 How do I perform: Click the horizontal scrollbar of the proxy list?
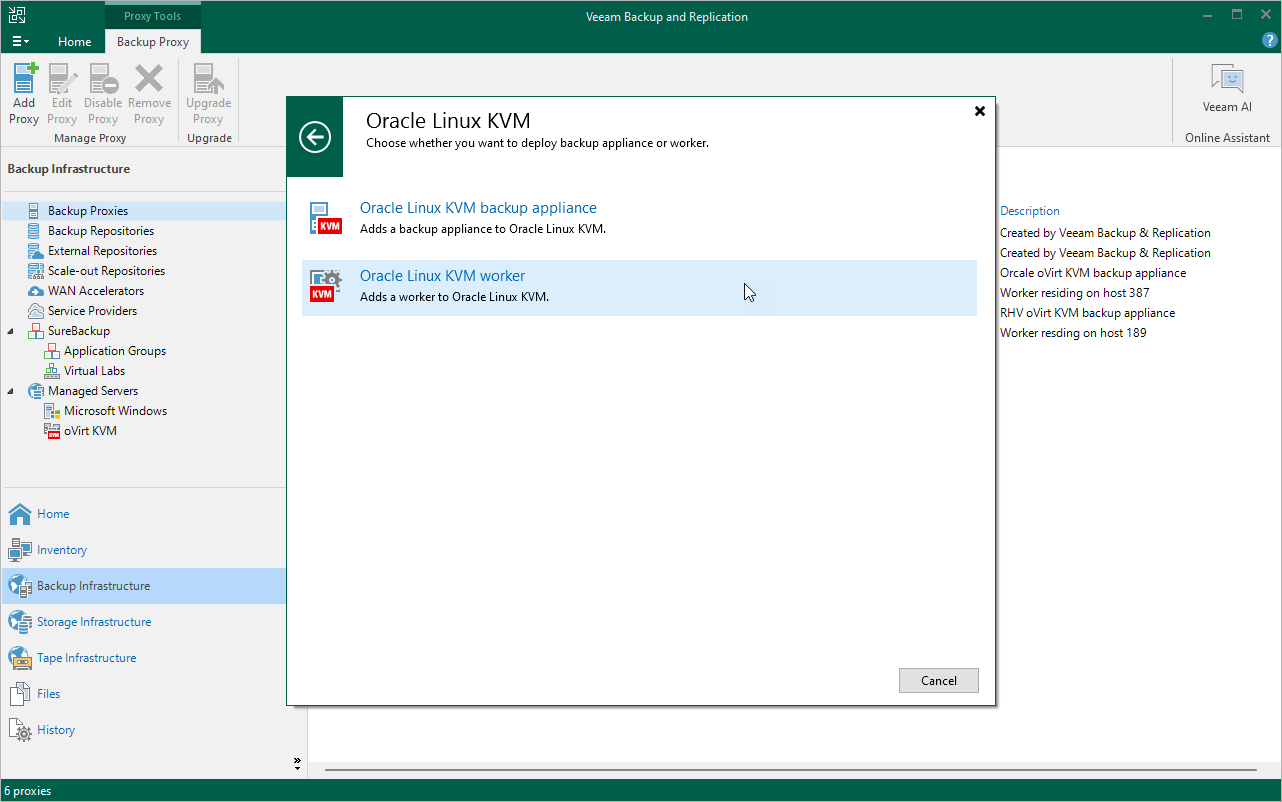(790, 770)
